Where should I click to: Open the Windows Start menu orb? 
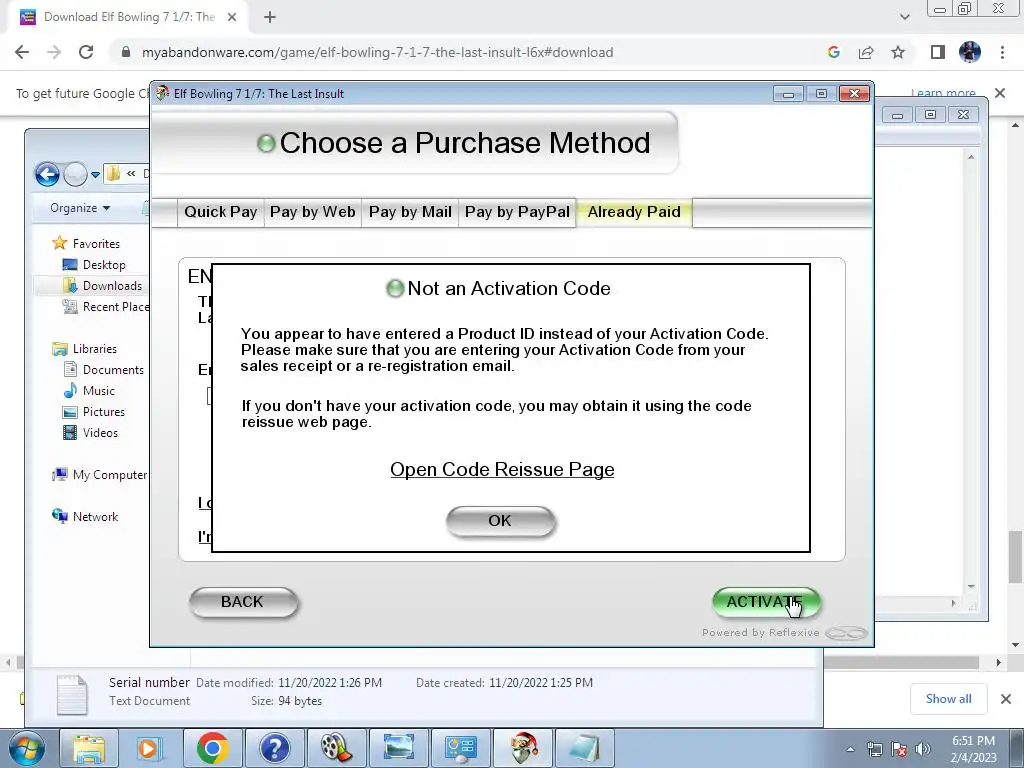click(x=26, y=748)
